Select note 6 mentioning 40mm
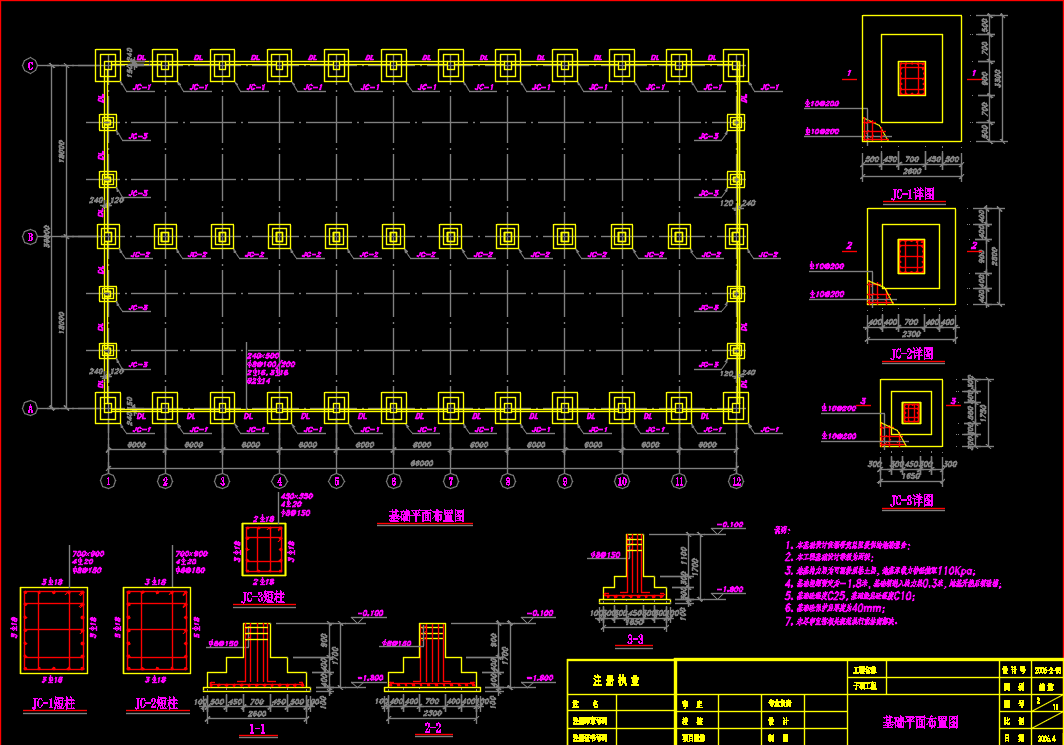The image size is (1064, 745). coord(835,608)
